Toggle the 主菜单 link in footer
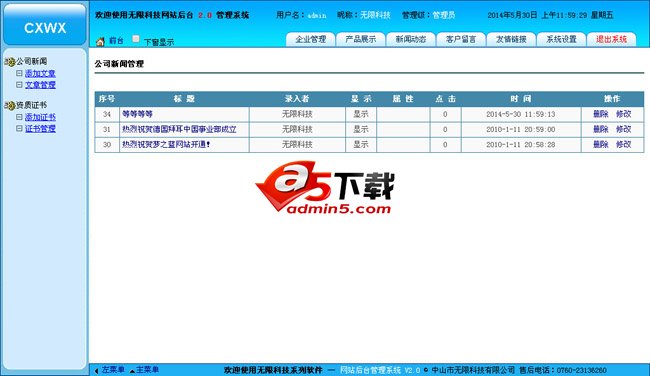The width and height of the screenshot is (650, 376). (x=147, y=369)
